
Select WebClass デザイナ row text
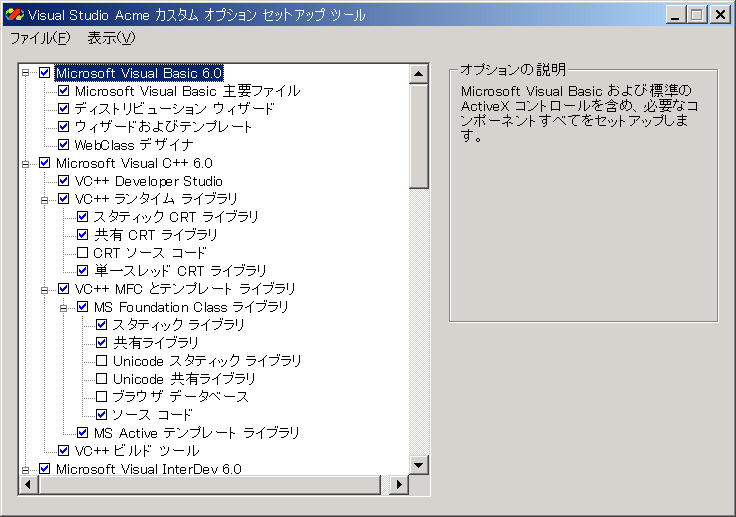pyautogui.click(x=134, y=145)
